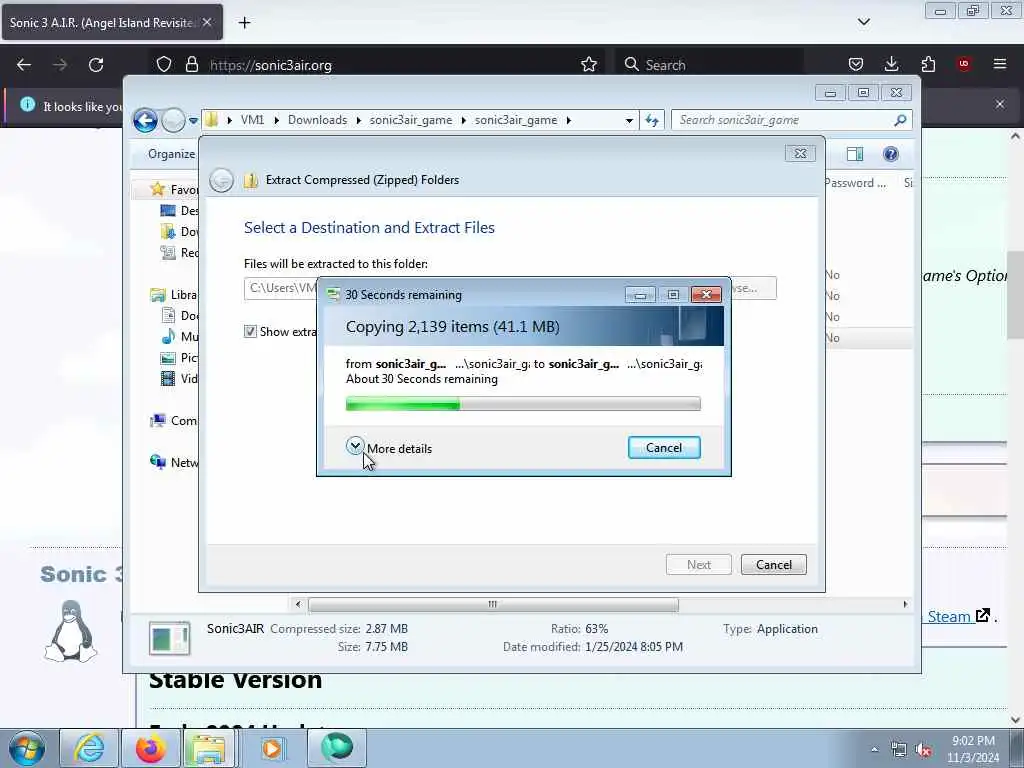Dismiss the Firefox notification bar

click(x=1000, y=104)
